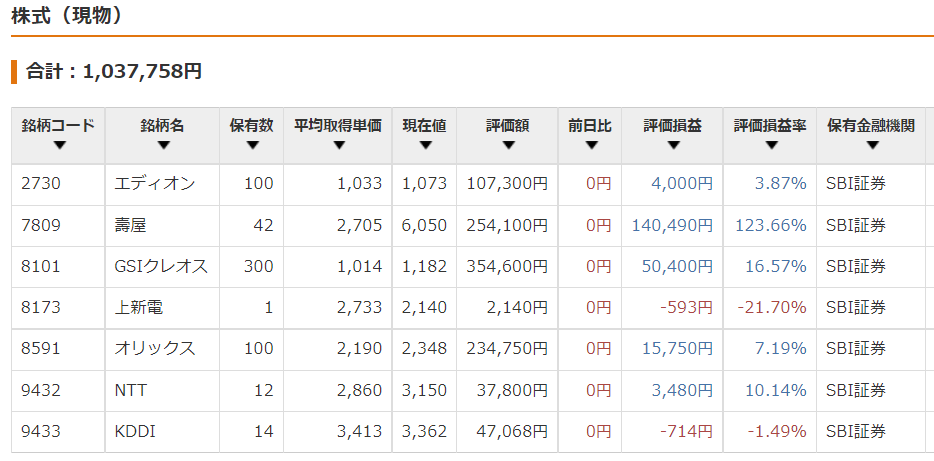Image resolution: width=934 pixels, height=461 pixels.
Task: Click 平均取得単価 2,705 for 壽屋
Action: [x=359, y=225]
